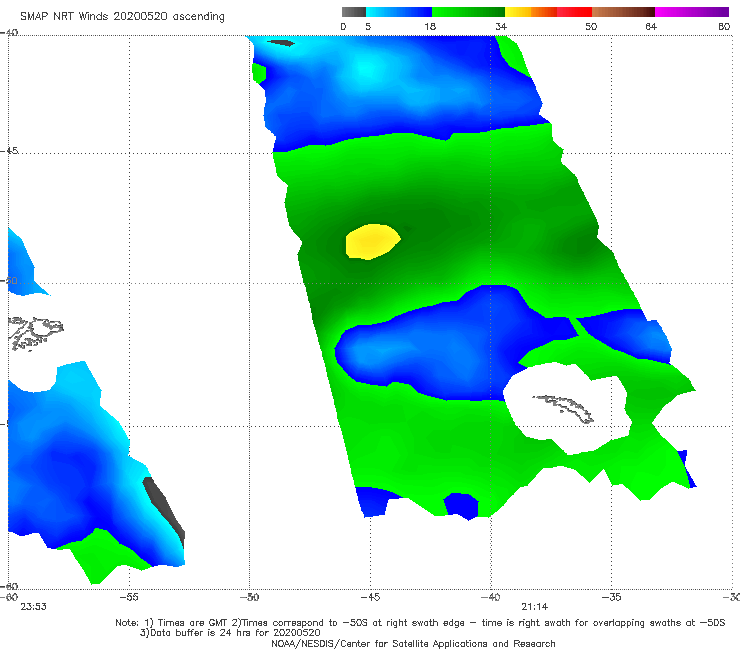Image resolution: width=740 pixels, height=650 pixels.
Task: Click the '-45' latitude label on the left axis
Action: pyautogui.click(x=9, y=151)
